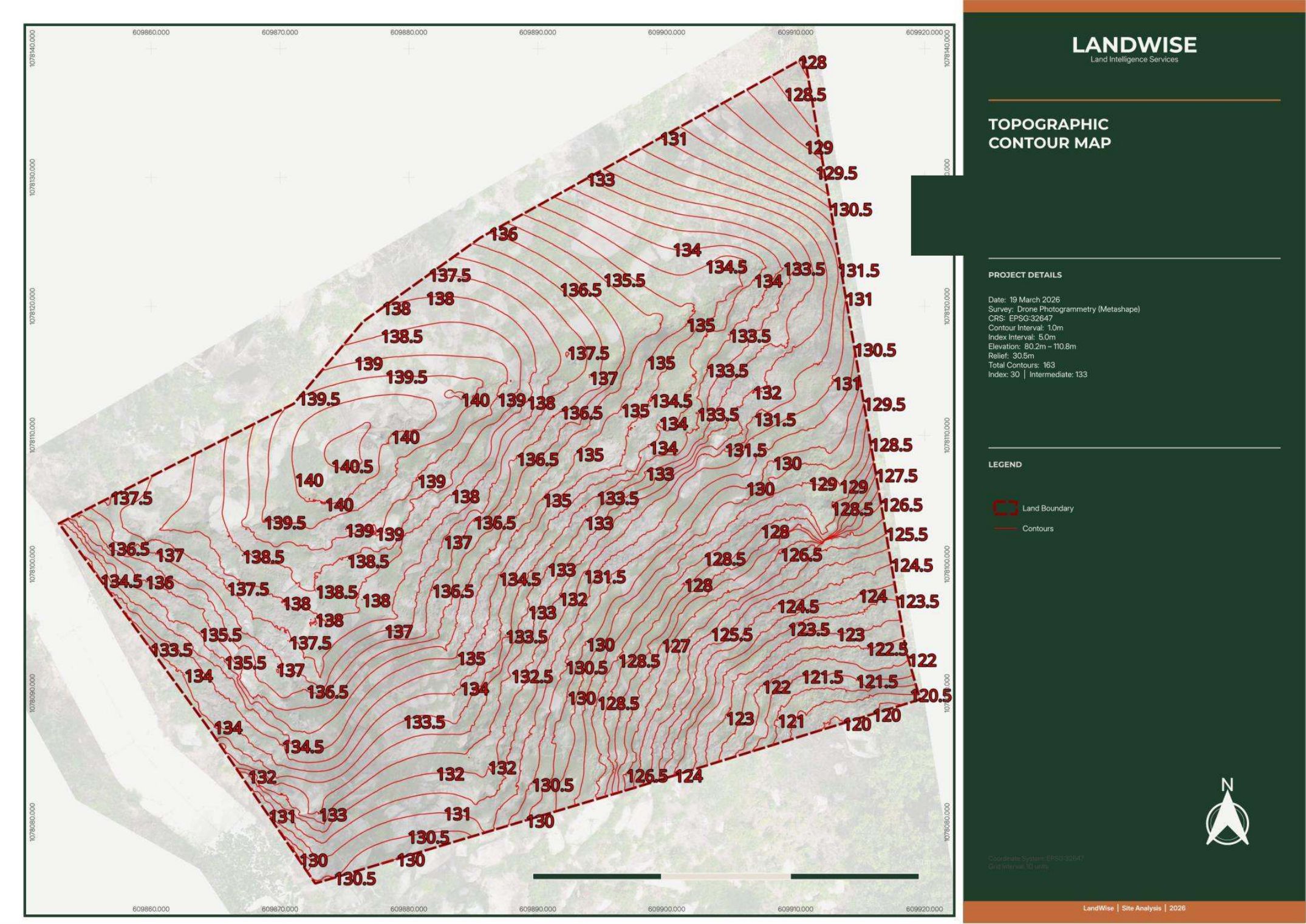Click the 1078090.000 northing label on left axis
Viewport: 1306px width, 924px height.
coord(32,693)
